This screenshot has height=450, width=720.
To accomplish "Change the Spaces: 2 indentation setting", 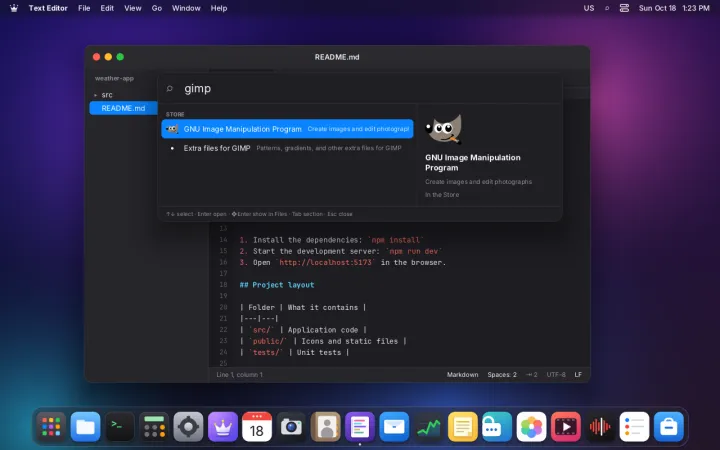I will [502, 375].
